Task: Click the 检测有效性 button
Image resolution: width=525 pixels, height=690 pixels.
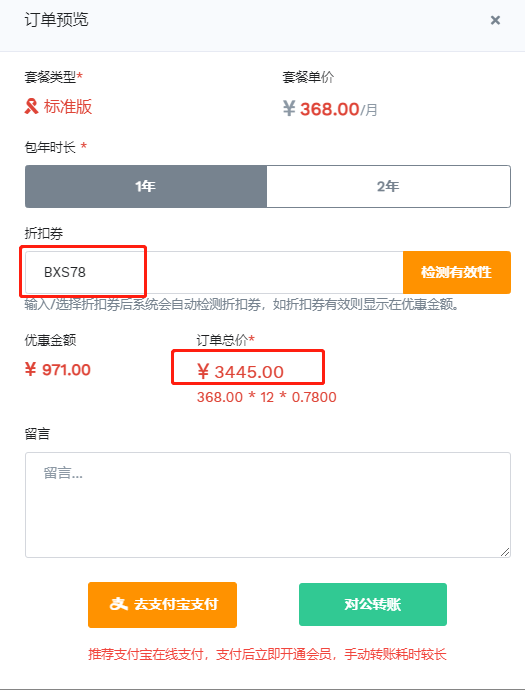Action: tap(457, 272)
